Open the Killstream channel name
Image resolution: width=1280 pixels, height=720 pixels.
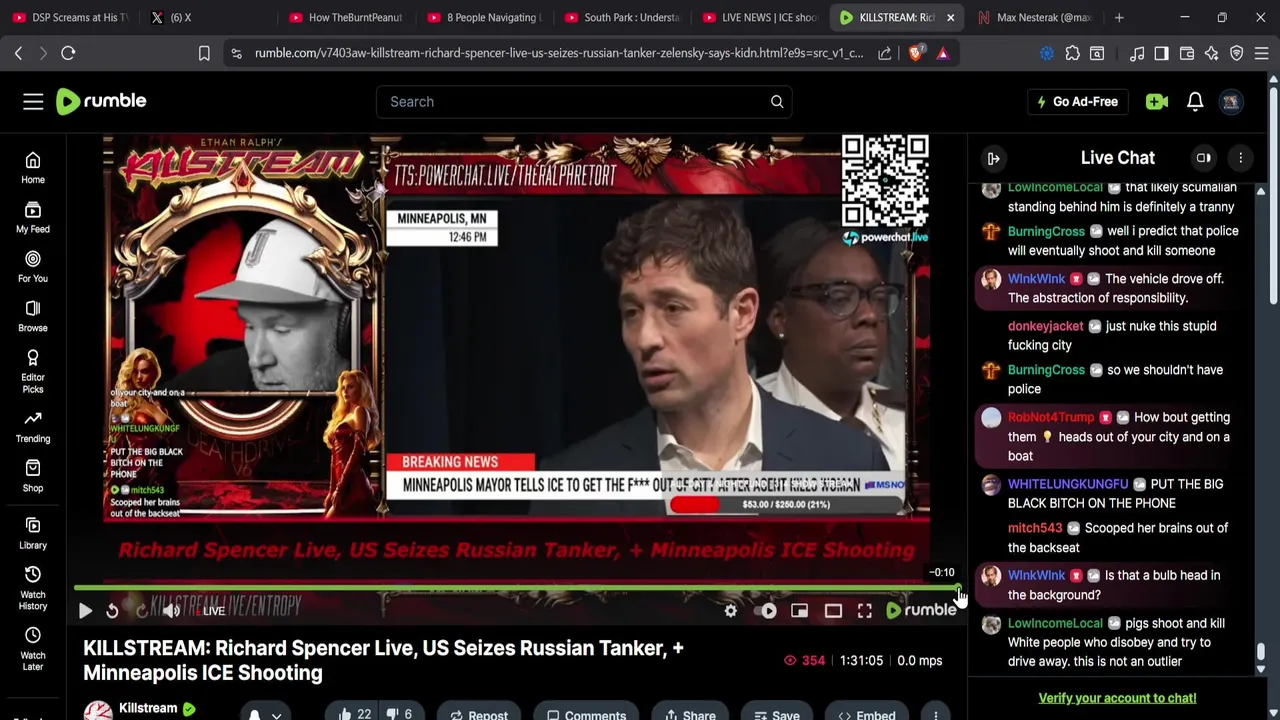(148, 708)
